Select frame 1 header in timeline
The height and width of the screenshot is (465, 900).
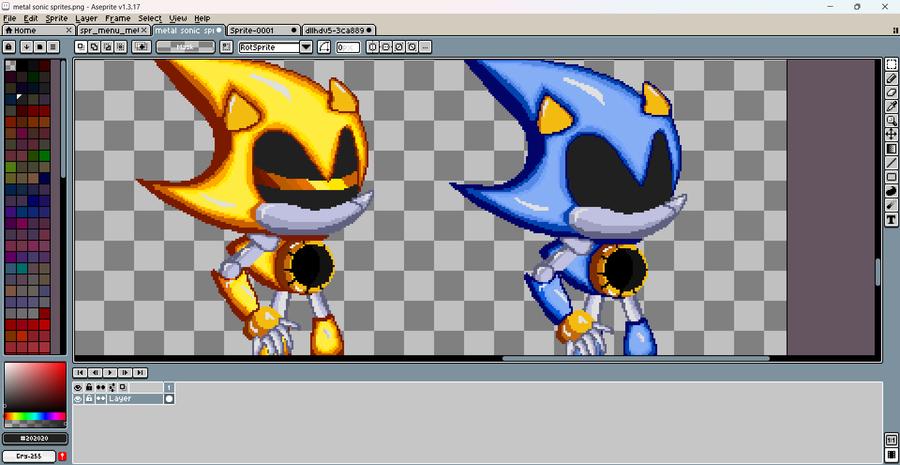[169, 388]
